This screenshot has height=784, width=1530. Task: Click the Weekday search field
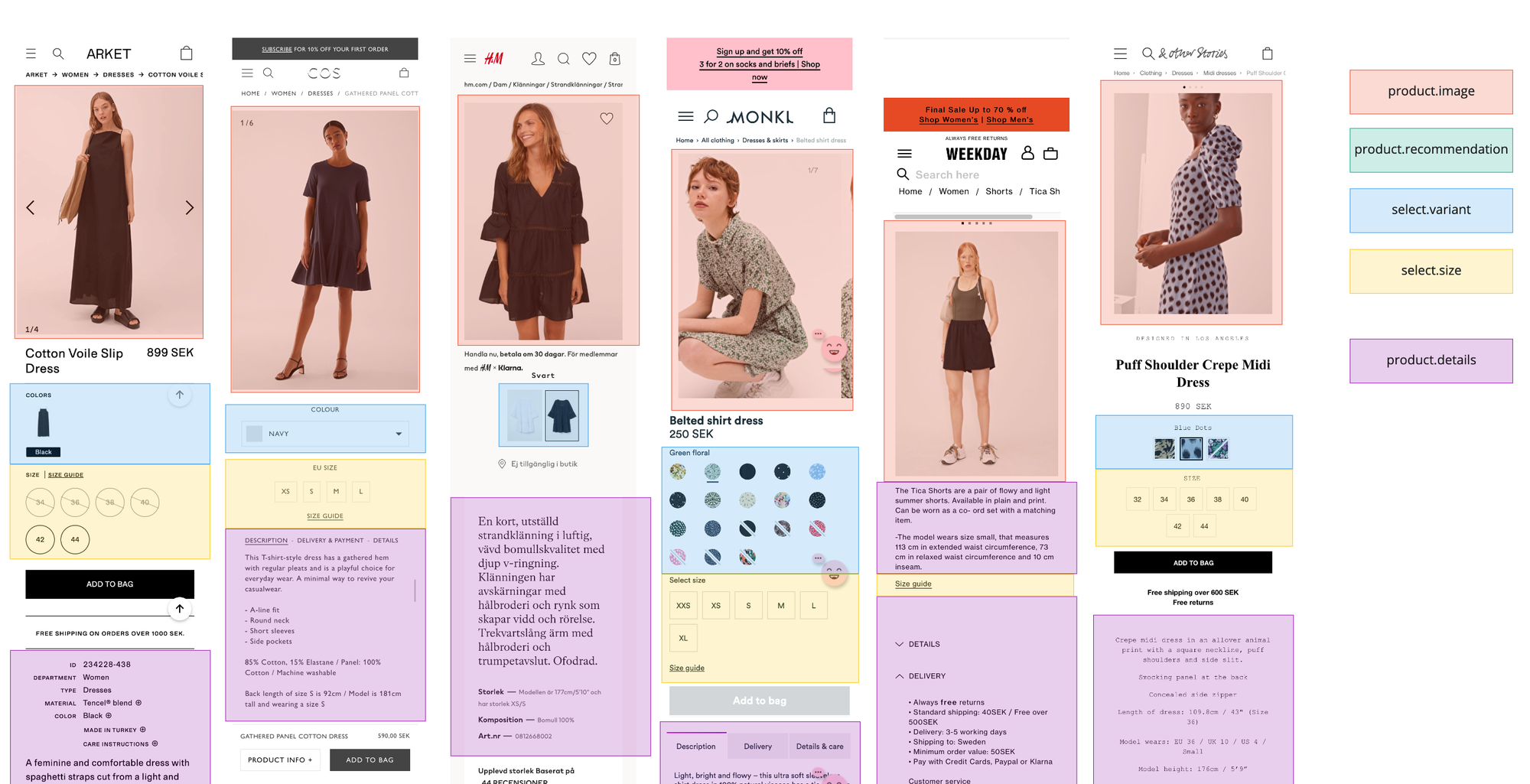949,174
